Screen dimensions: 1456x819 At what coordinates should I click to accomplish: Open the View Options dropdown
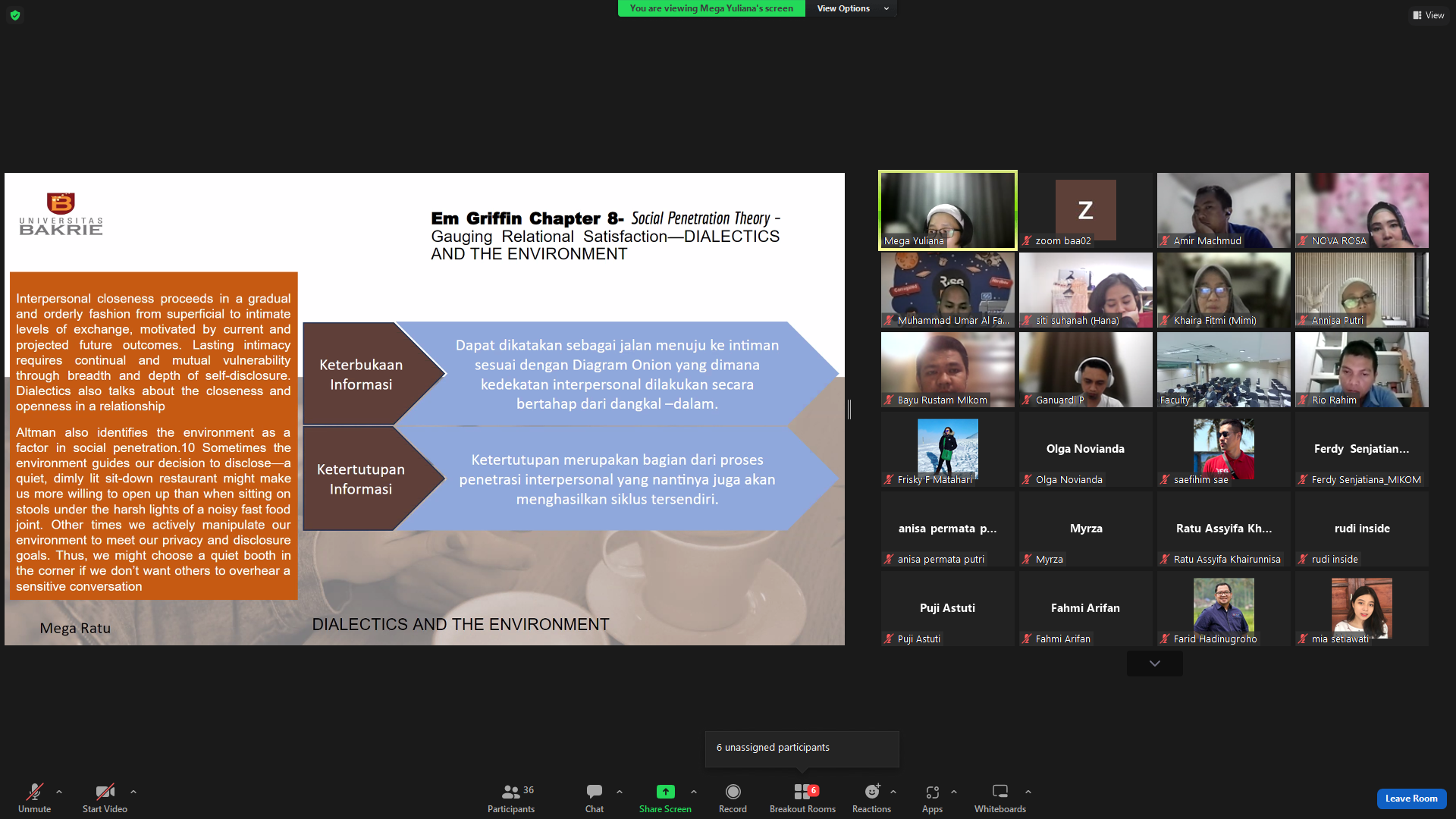852,8
